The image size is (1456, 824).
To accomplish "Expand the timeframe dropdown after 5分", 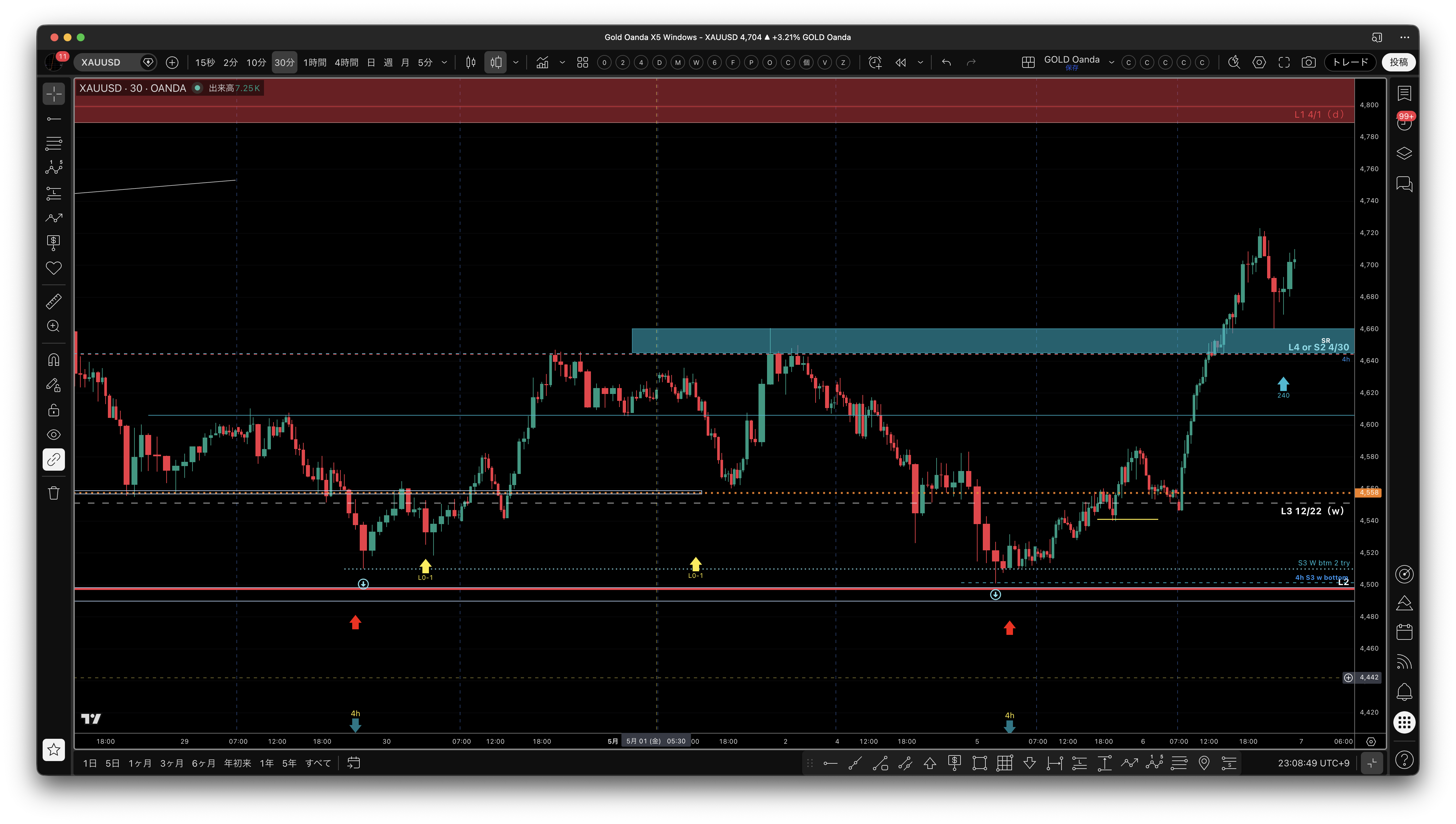I will [x=444, y=62].
